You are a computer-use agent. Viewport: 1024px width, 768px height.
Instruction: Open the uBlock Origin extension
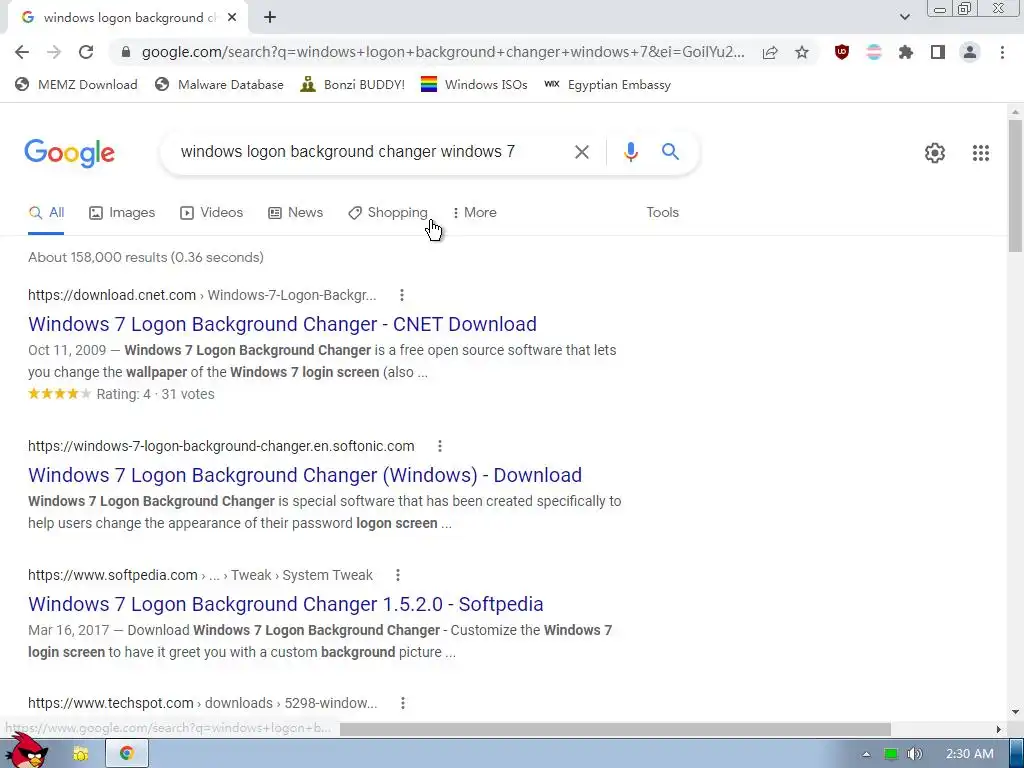pos(842,52)
